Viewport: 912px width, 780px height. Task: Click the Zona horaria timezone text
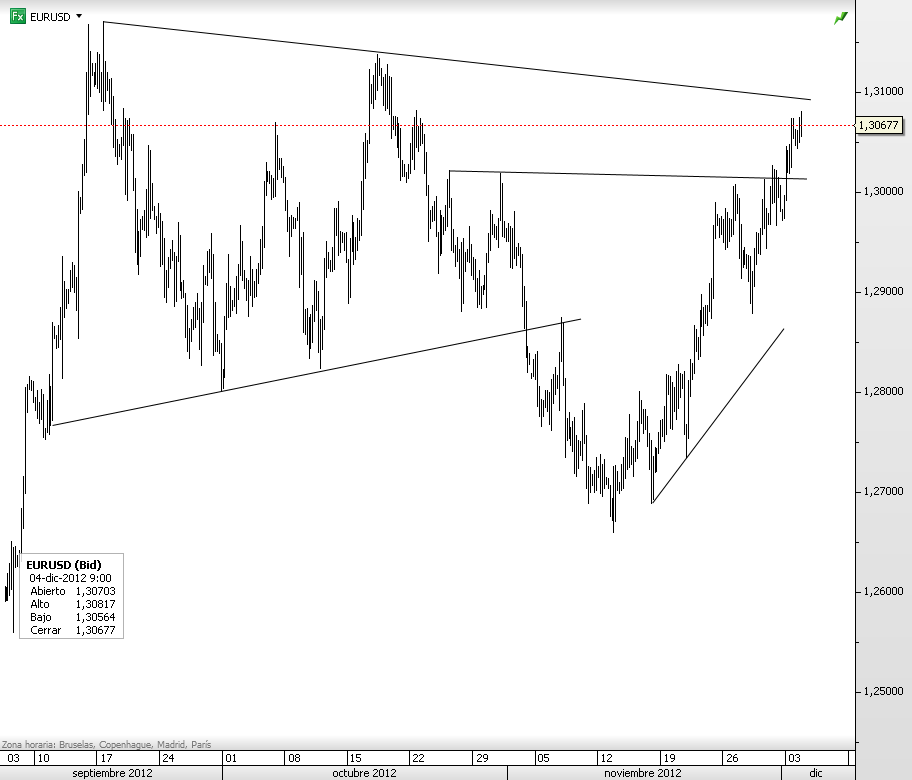click(x=106, y=745)
